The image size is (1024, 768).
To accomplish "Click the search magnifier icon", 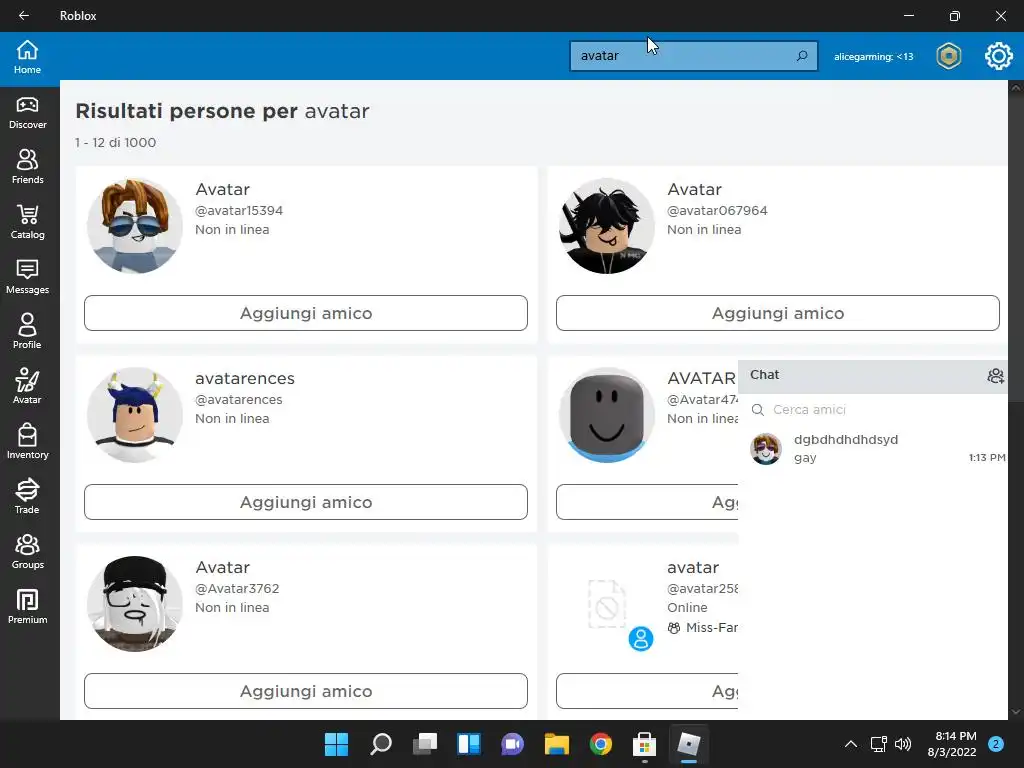I will click(802, 56).
